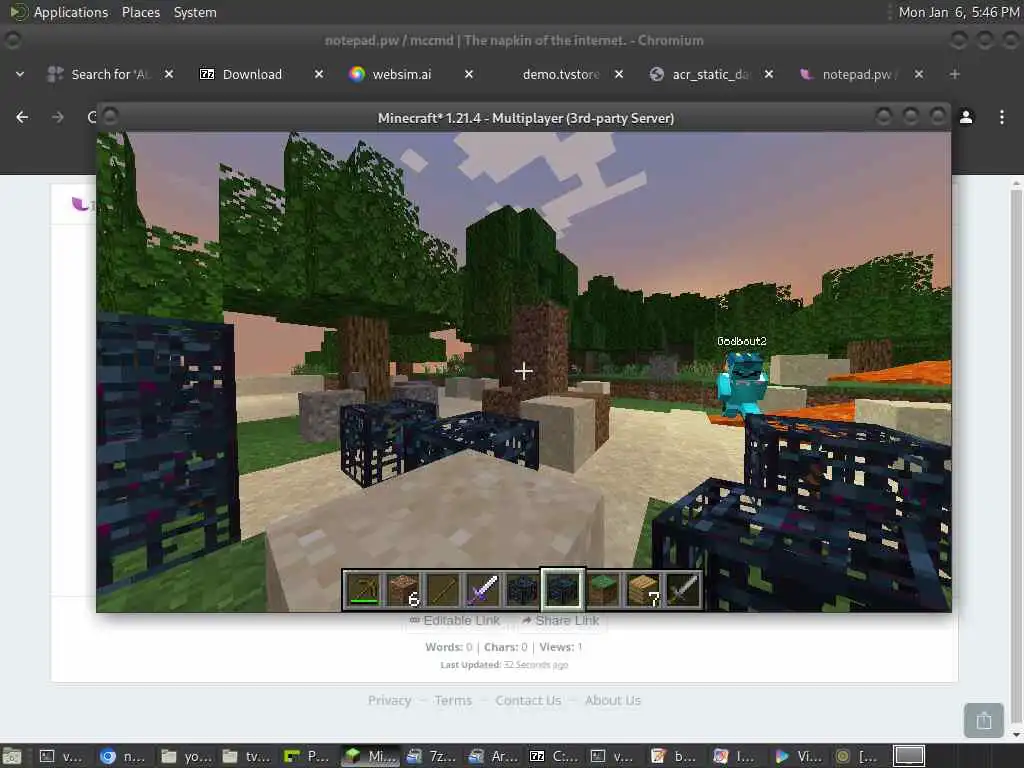Open the "[..." taskbar entry
The width and height of the screenshot is (1024, 768).
pos(857,756)
